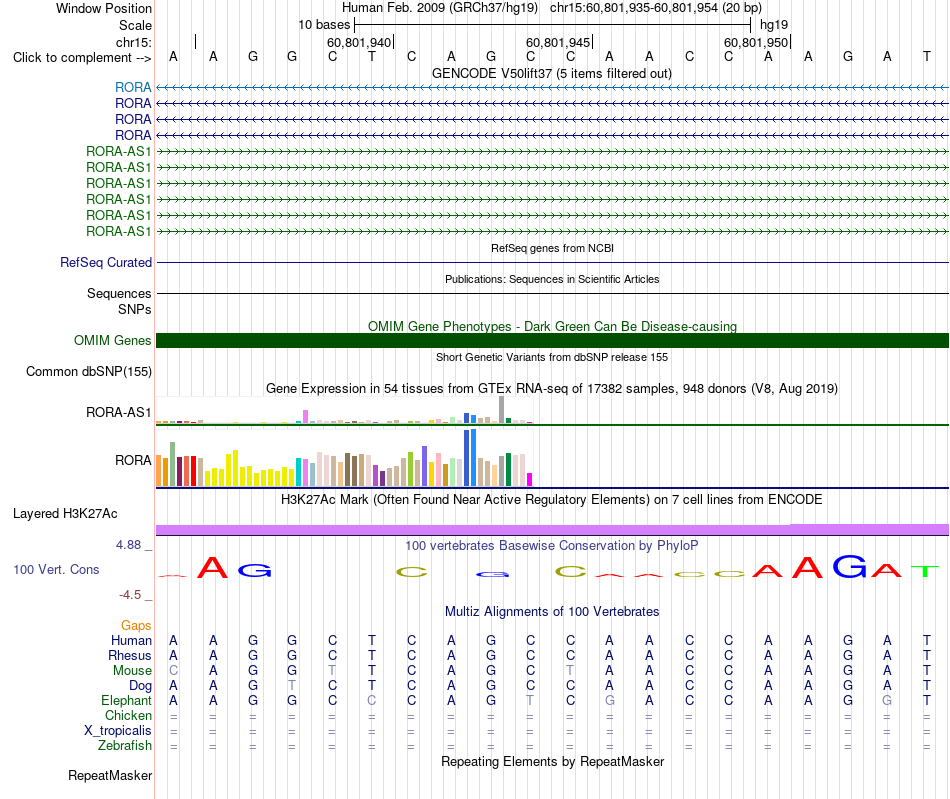Click the Sequences track label
Screen dimensions: 950x799
pyautogui.click(x=119, y=294)
